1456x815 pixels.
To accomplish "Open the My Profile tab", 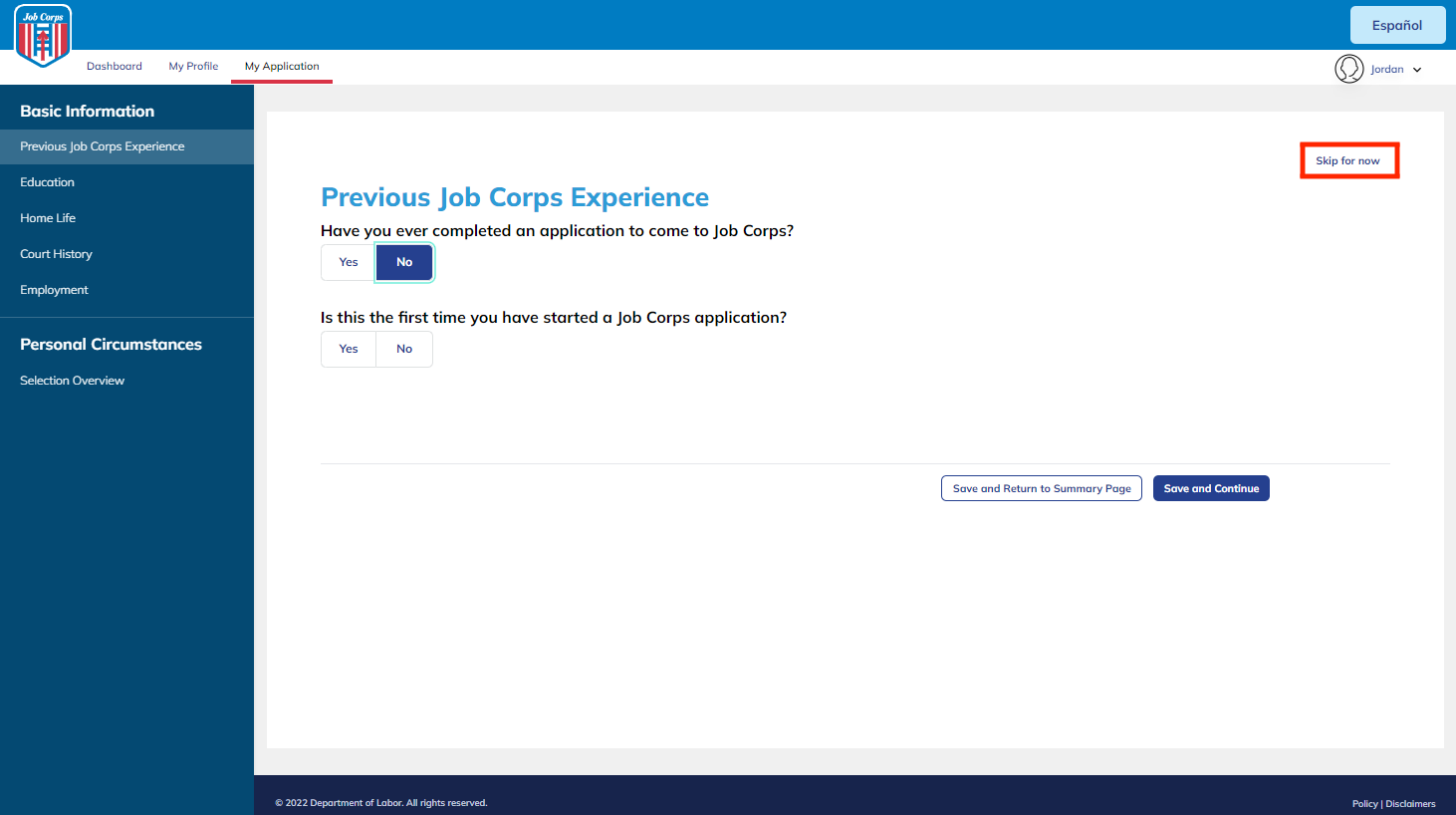I will 192,66.
